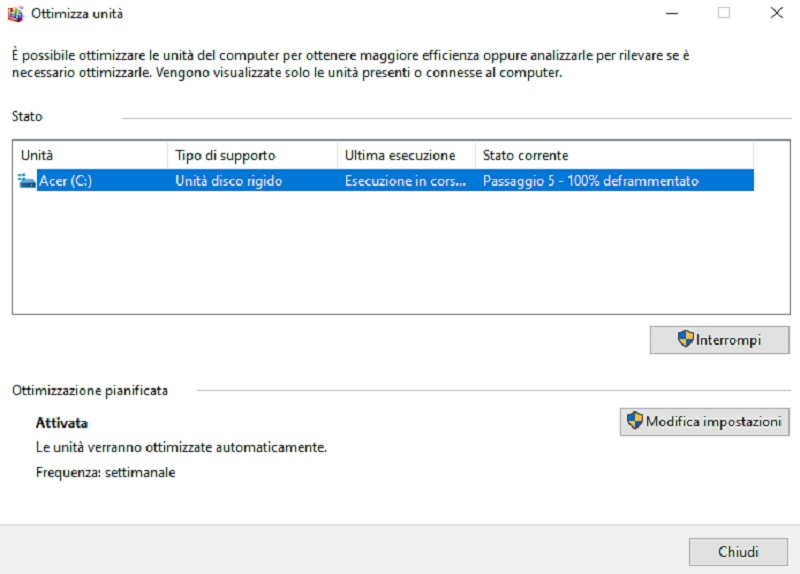Click the Ottimizza unità title bar icon
This screenshot has height=574, width=800.
pyautogui.click(x=14, y=14)
